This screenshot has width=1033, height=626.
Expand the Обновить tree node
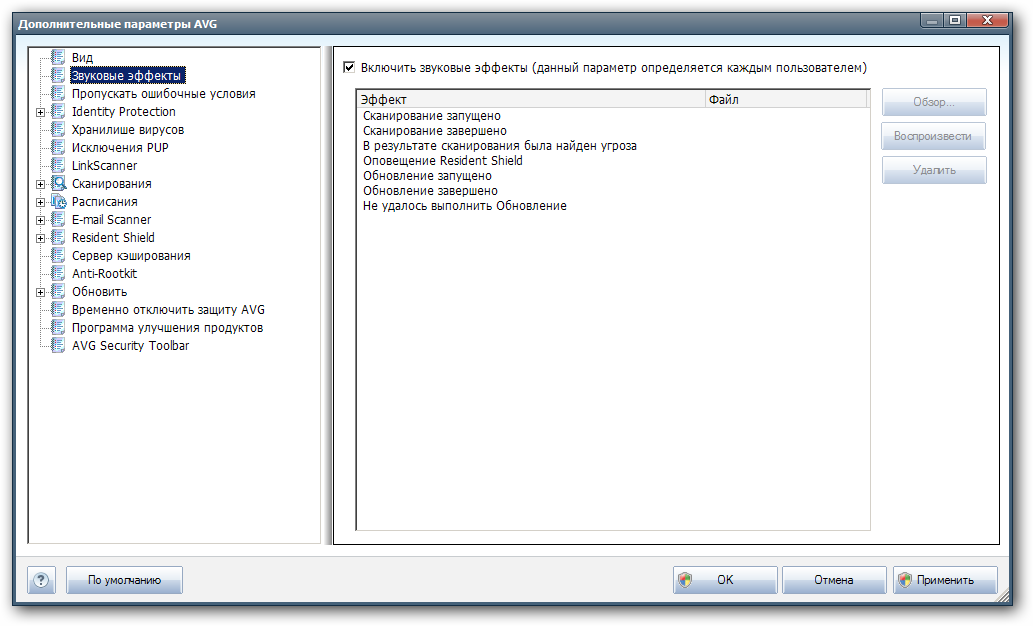coord(41,293)
